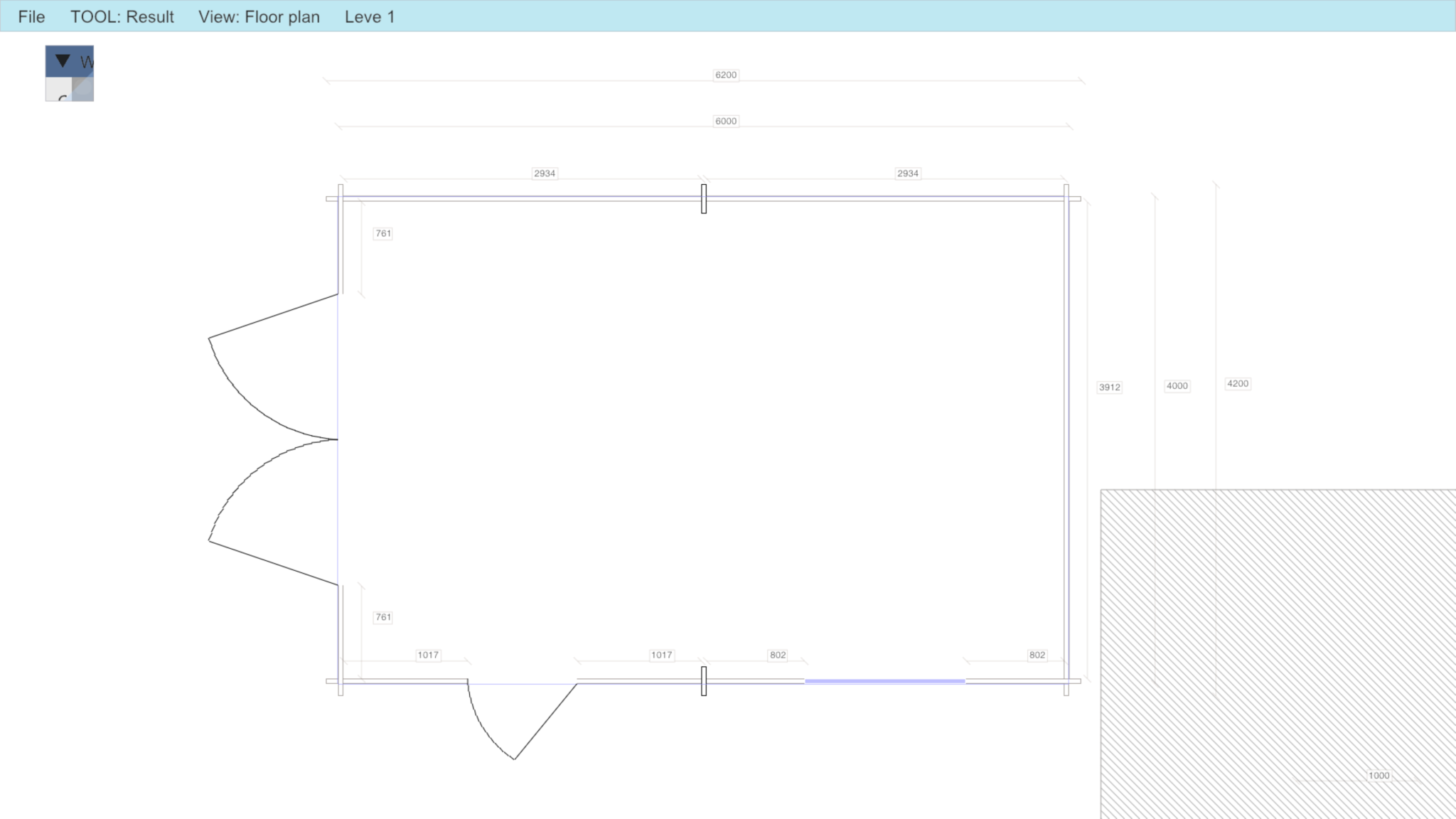Open the TOOL: Result menu

(122, 16)
